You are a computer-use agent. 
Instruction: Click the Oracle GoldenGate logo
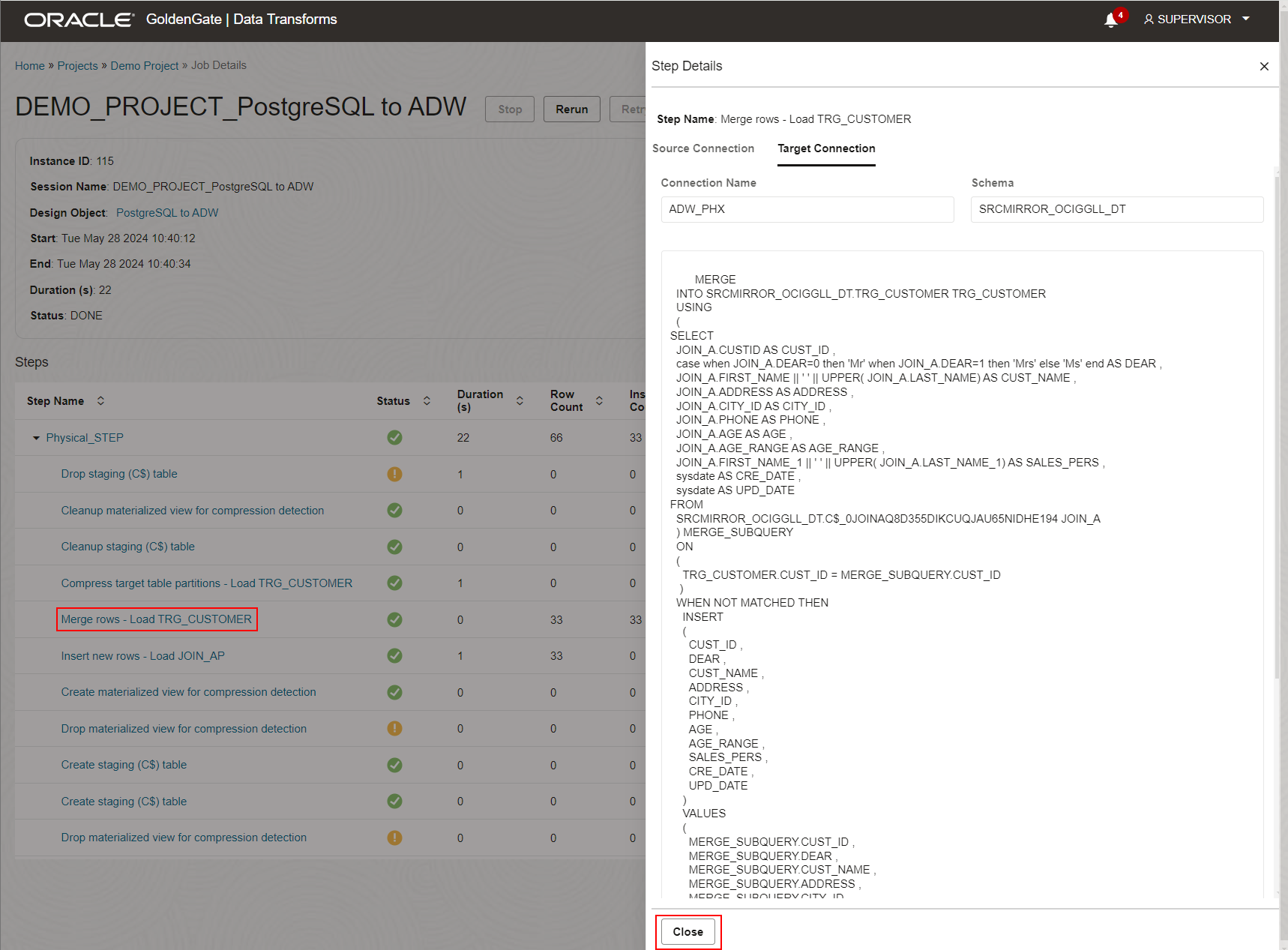tap(78, 19)
